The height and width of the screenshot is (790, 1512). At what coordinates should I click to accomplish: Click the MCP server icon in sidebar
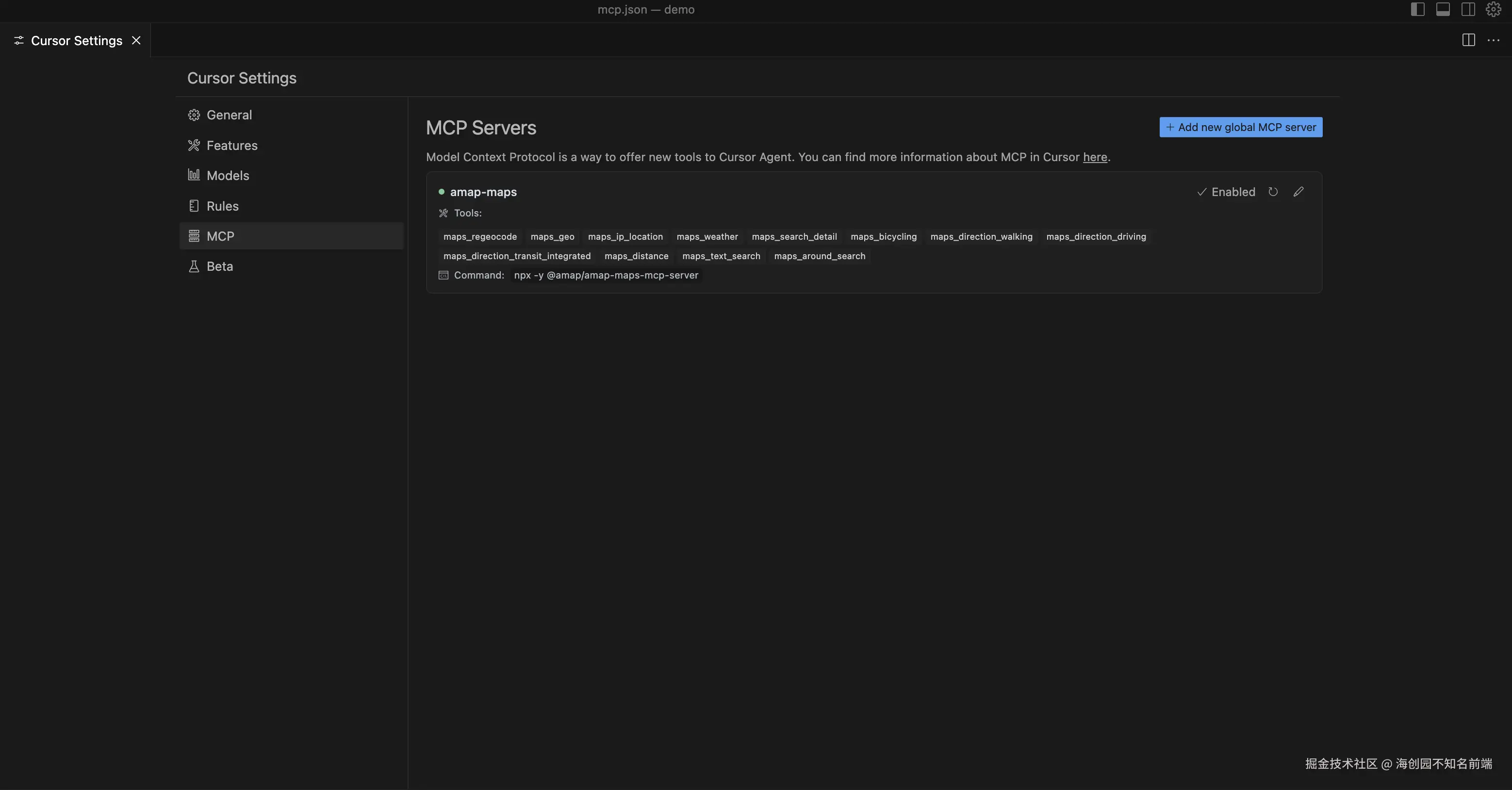pyautogui.click(x=194, y=236)
